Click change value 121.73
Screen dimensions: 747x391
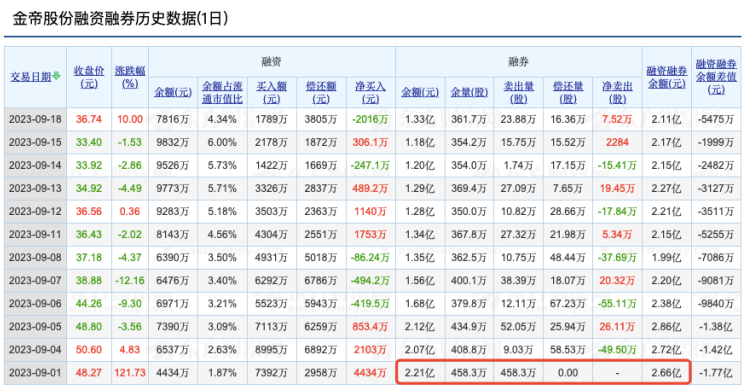[x=130, y=372]
